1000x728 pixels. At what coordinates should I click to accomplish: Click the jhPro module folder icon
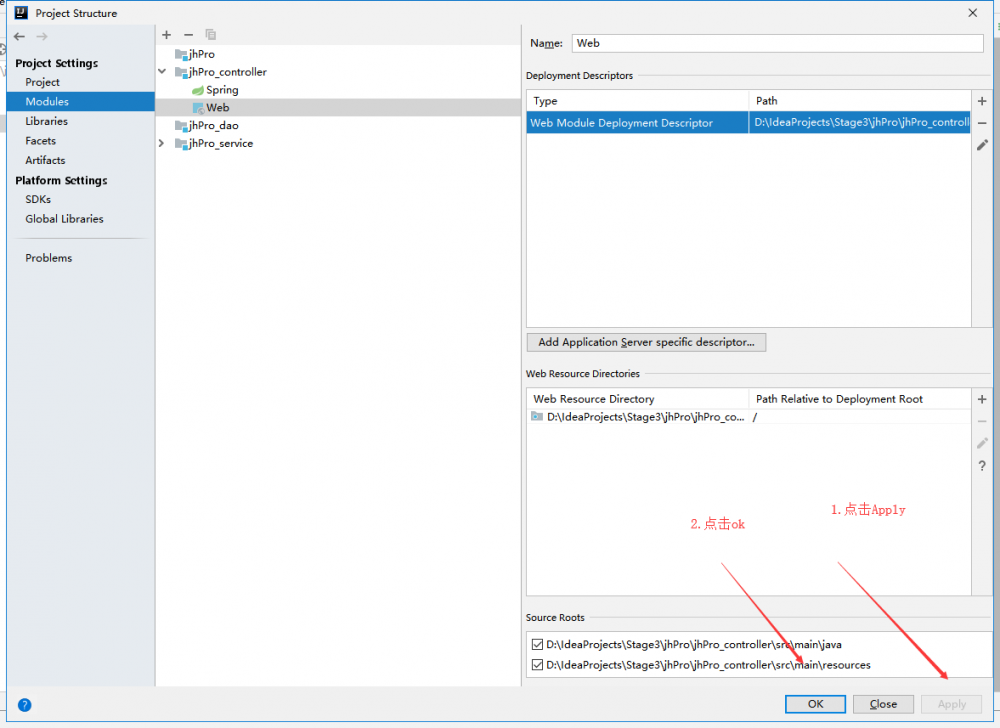[x=181, y=54]
